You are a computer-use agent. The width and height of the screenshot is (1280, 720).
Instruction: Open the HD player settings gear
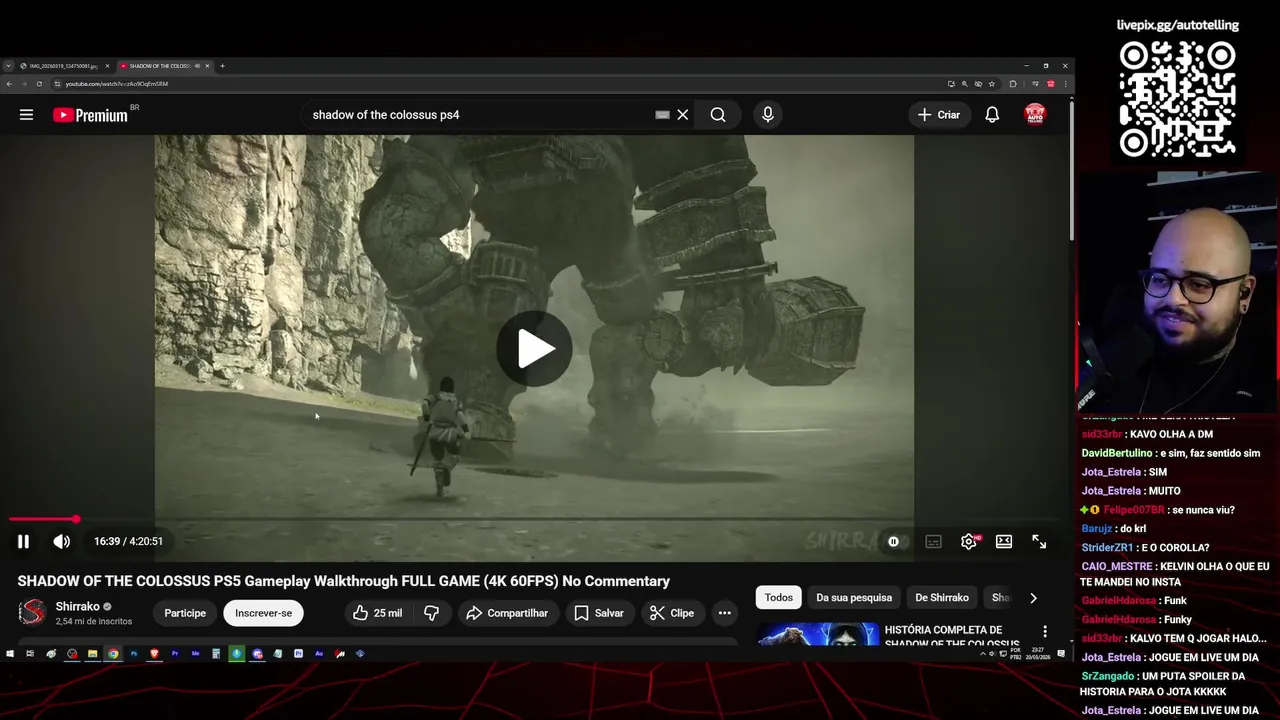[x=969, y=542]
